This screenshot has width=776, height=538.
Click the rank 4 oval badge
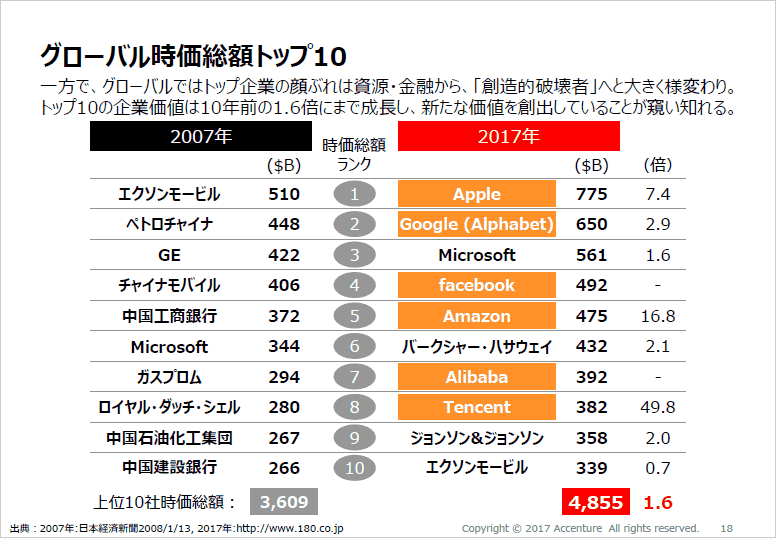[354, 285]
